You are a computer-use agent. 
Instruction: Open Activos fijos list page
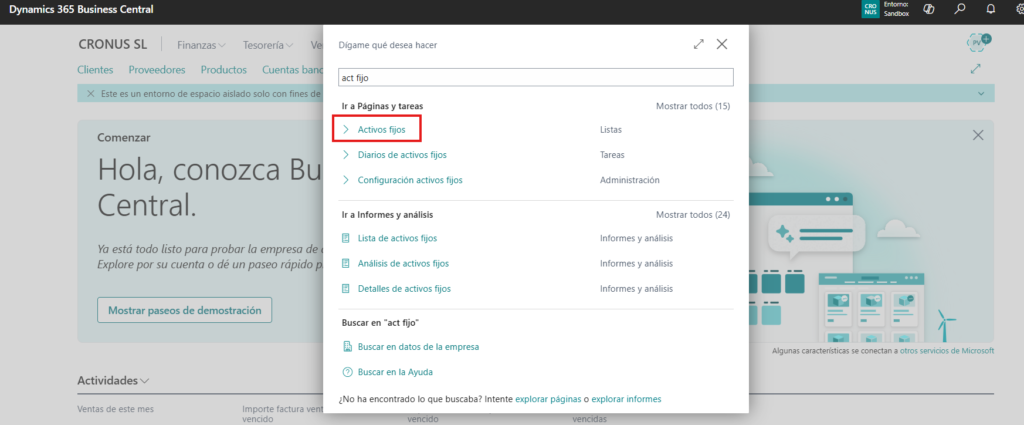381,130
